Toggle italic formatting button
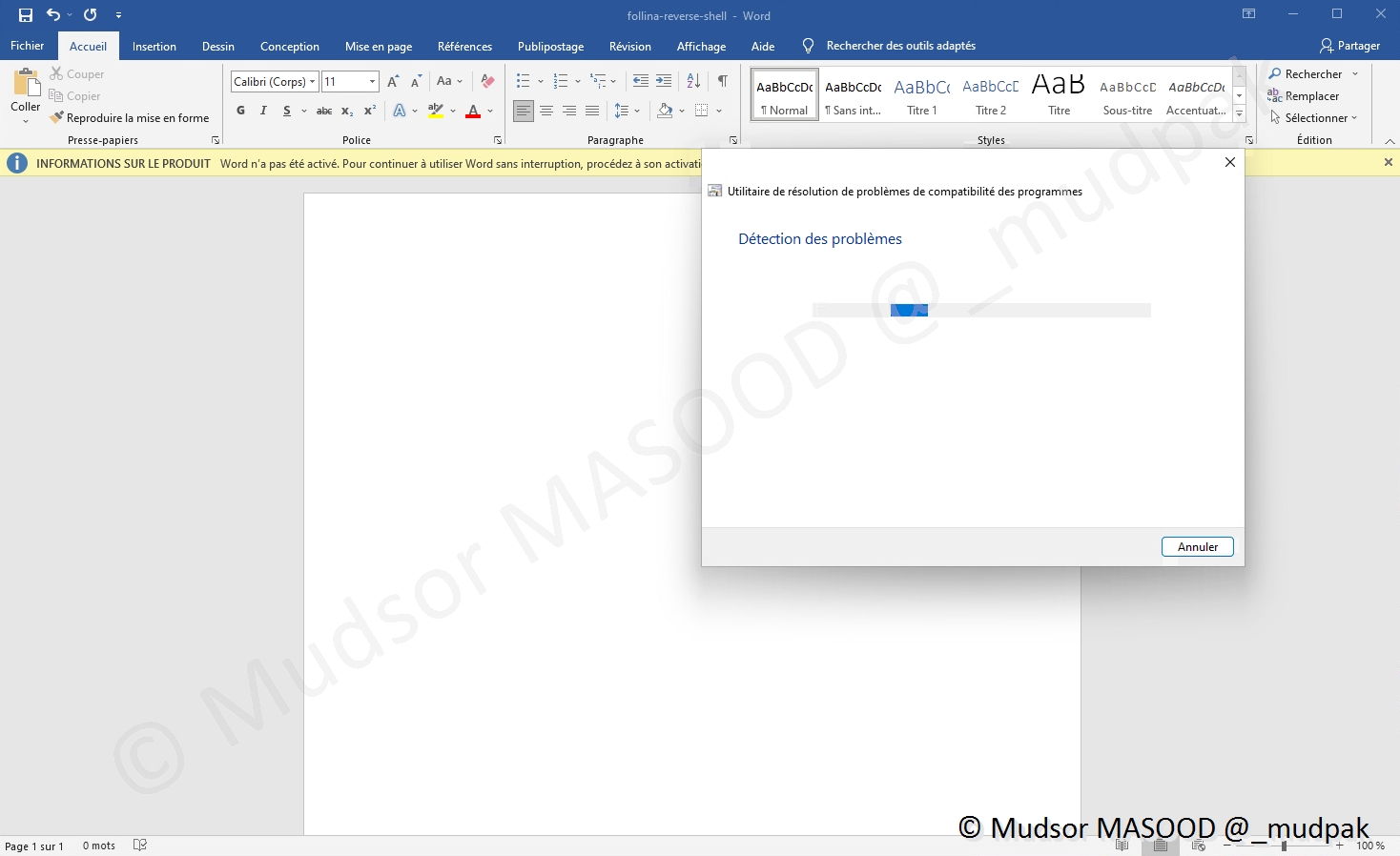1400x856 pixels. [x=263, y=111]
